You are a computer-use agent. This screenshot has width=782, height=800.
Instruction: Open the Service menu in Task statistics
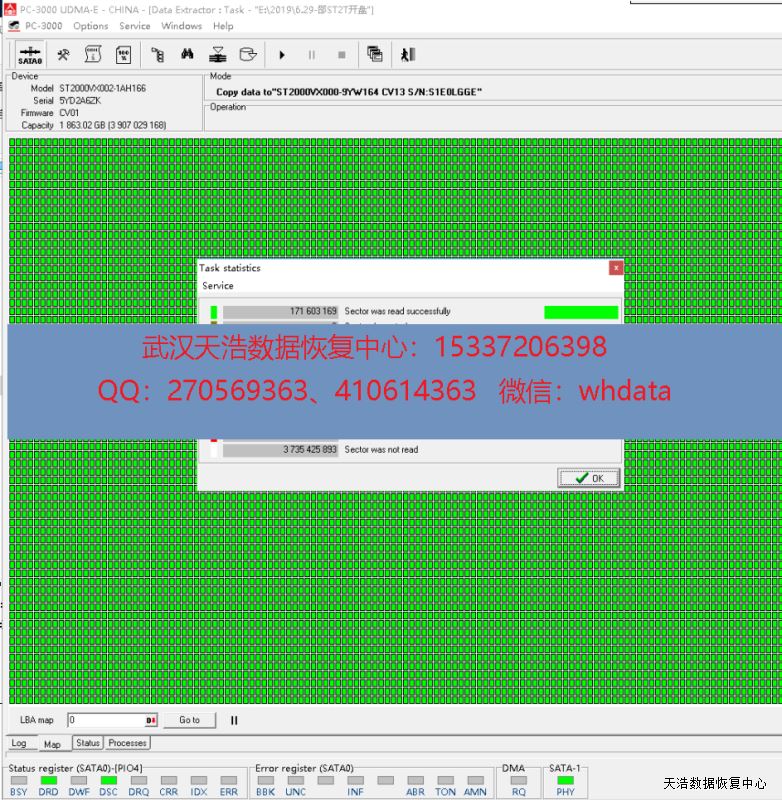(218, 286)
